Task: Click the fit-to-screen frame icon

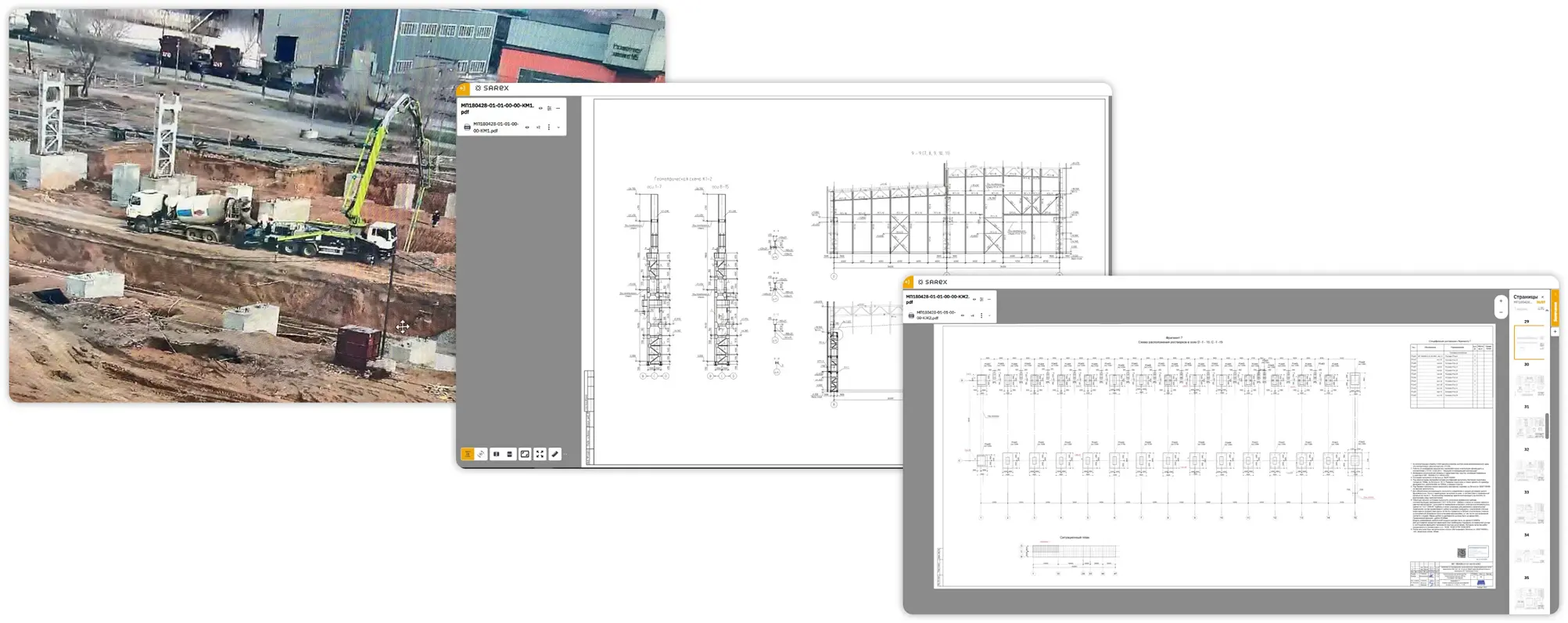Action: (525, 454)
